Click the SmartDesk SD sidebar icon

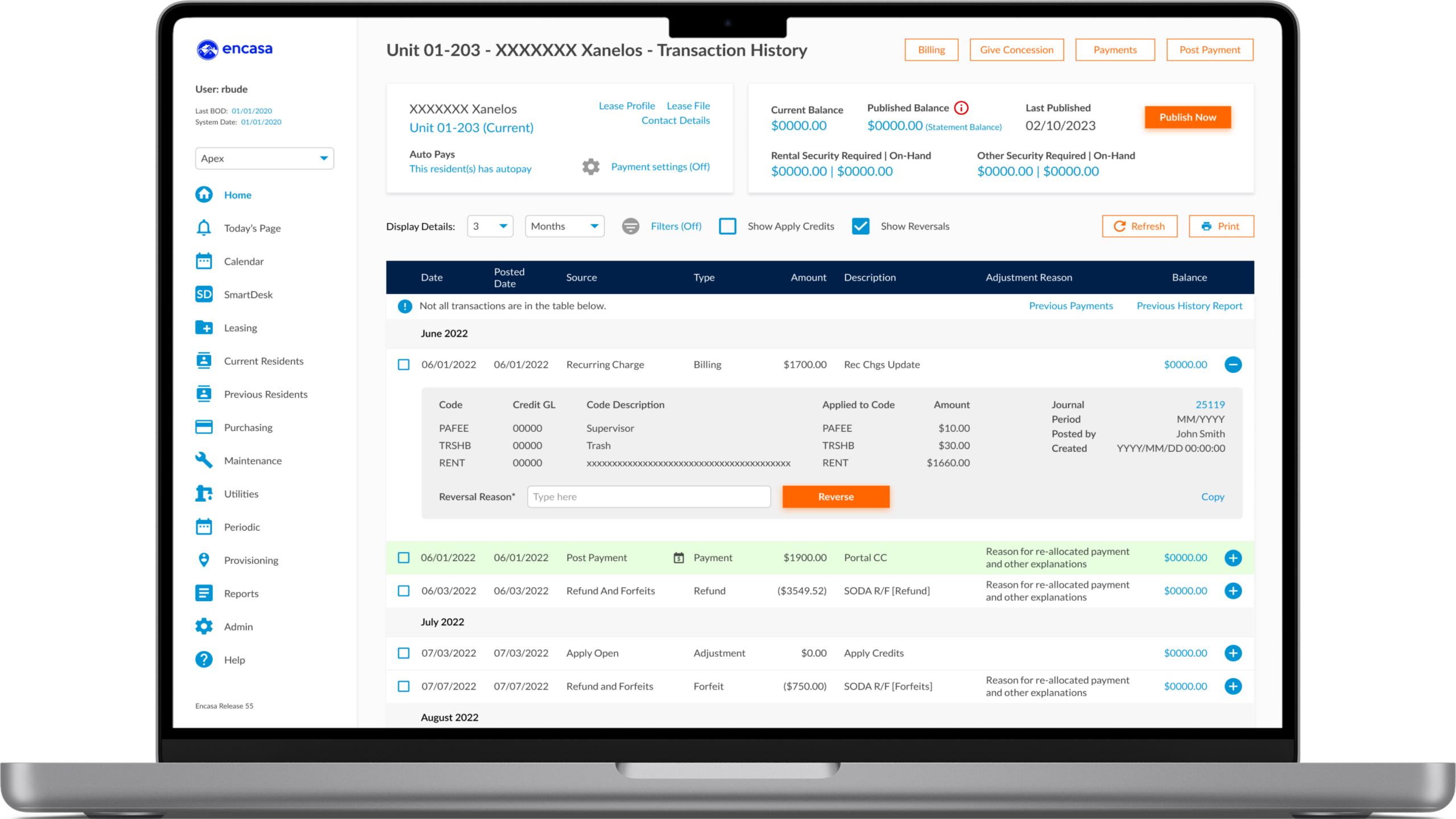204,294
